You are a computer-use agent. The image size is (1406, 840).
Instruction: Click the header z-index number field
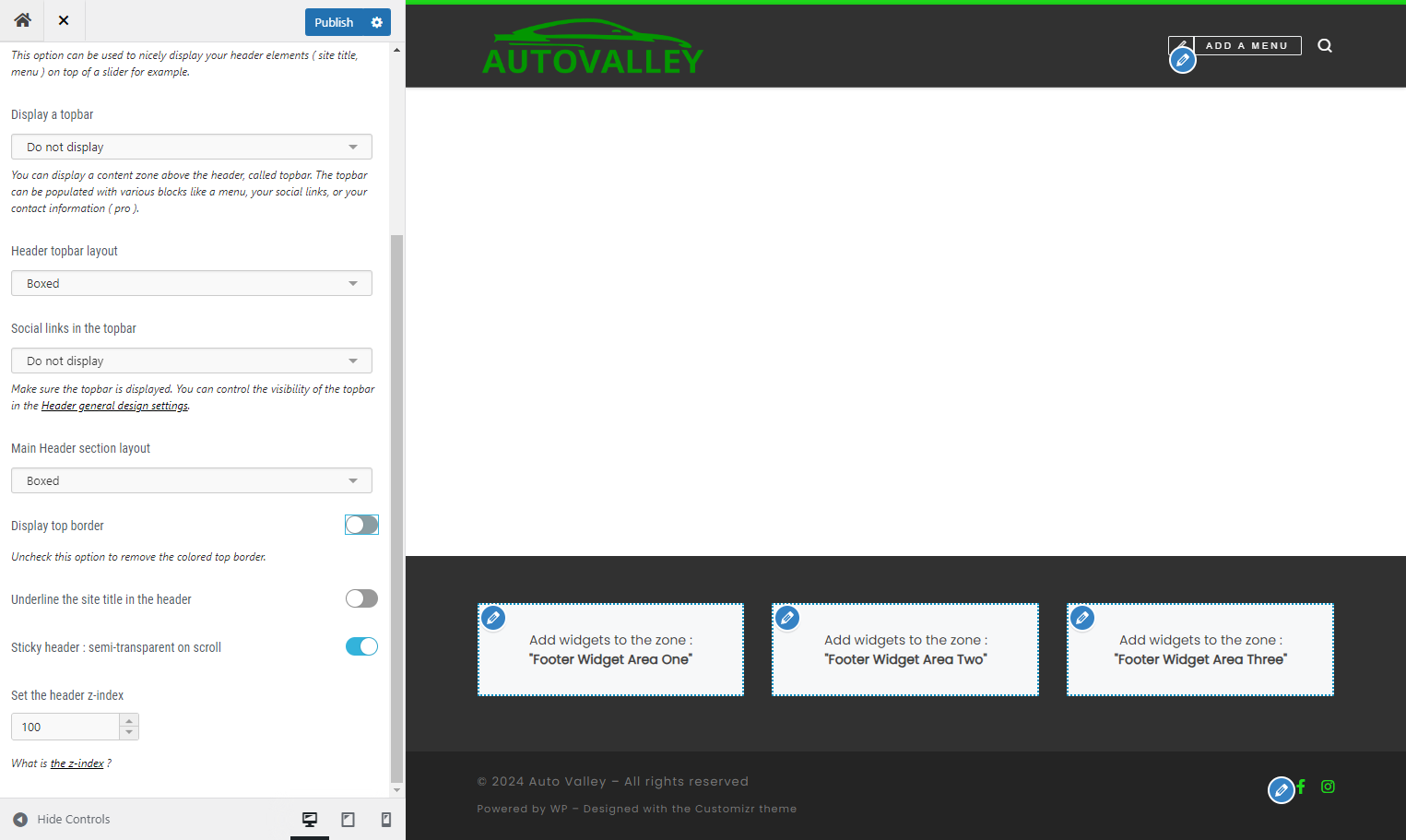point(65,727)
